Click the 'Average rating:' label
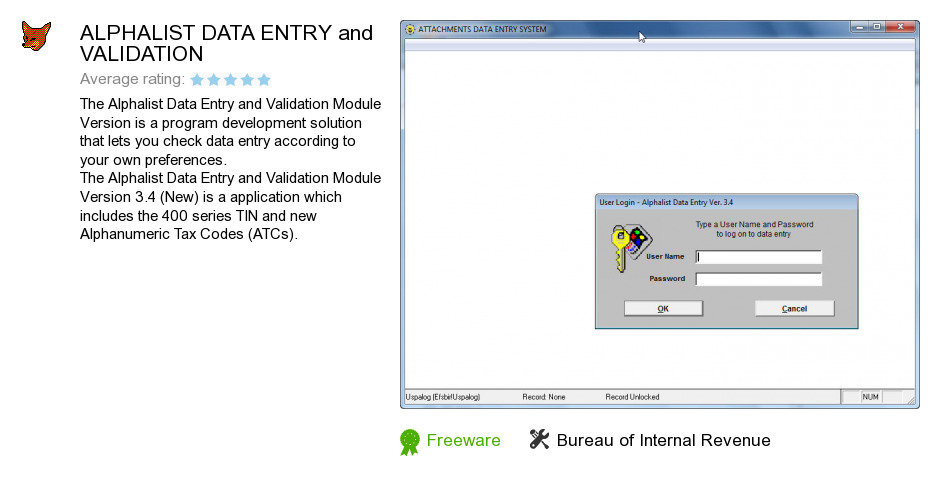The height and width of the screenshot is (486, 940). (x=132, y=79)
